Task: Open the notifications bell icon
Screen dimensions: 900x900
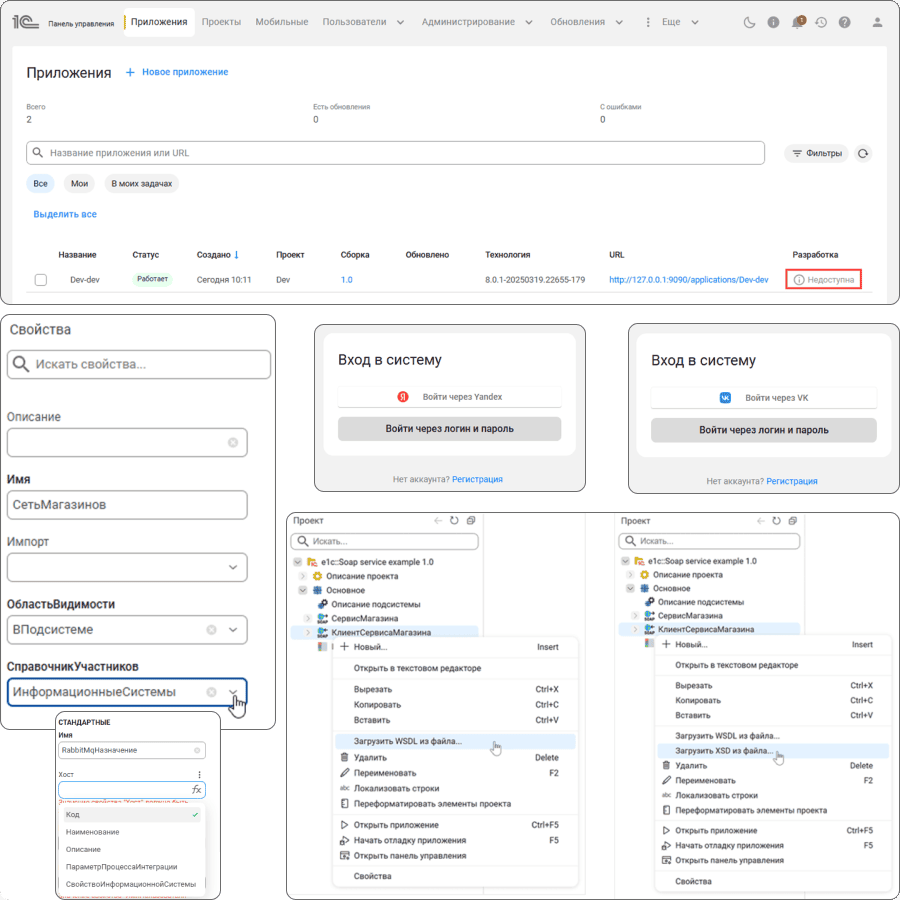Action: coord(797,22)
